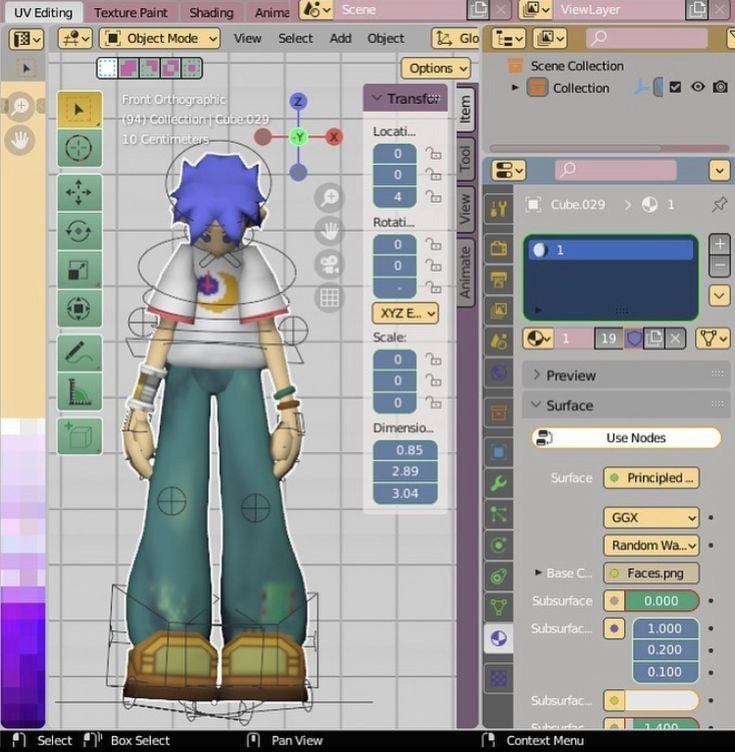
Task: Pick the Measure ruler tool
Action: coord(78,391)
